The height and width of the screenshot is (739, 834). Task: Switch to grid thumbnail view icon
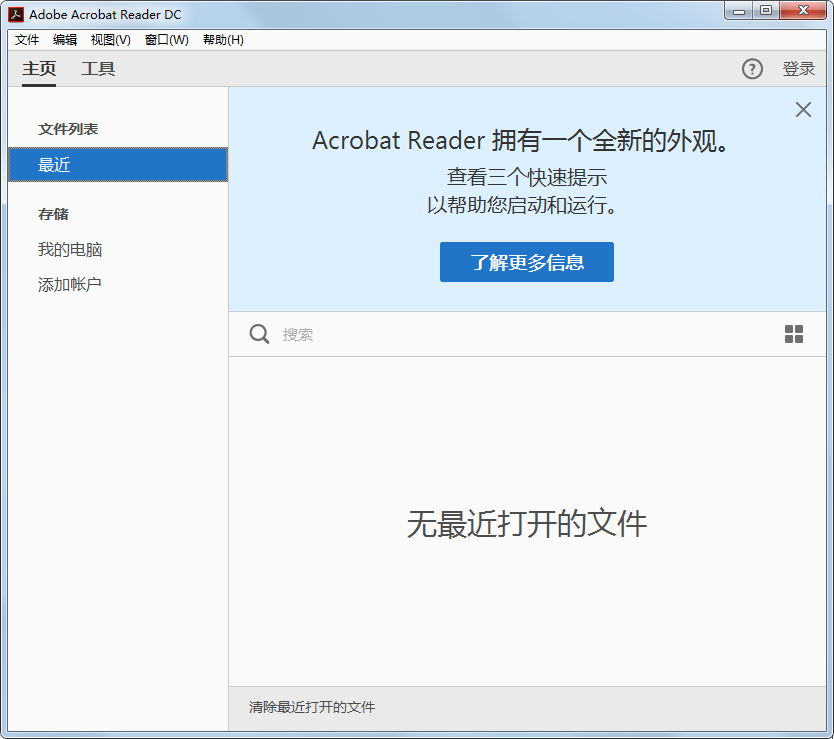click(x=794, y=334)
